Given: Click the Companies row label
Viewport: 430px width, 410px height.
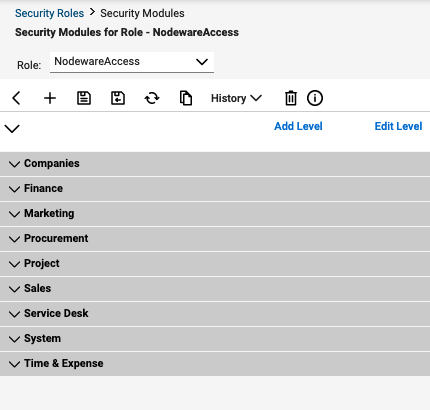Looking at the screenshot, I should coord(52,163).
